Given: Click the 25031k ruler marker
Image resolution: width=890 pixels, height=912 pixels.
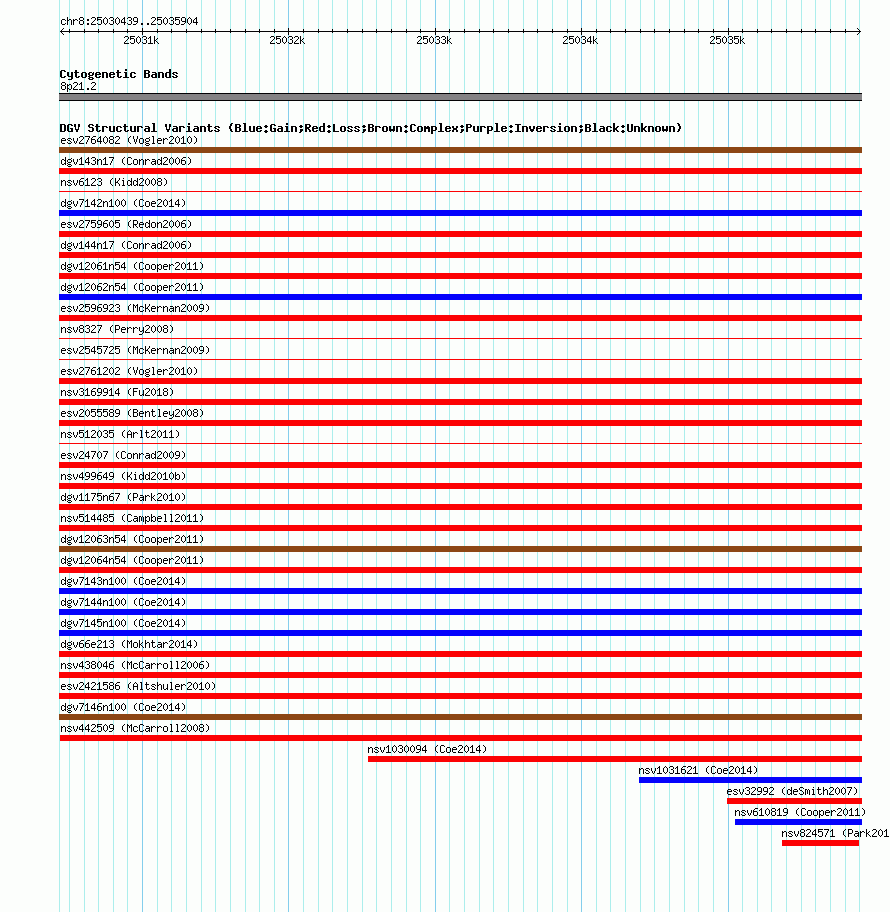Looking at the screenshot, I should pos(141,40).
